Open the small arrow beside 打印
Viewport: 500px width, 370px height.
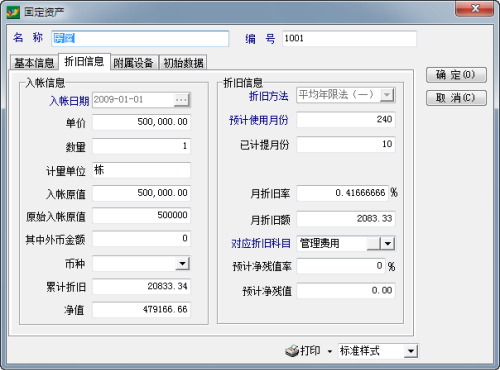click(x=330, y=351)
